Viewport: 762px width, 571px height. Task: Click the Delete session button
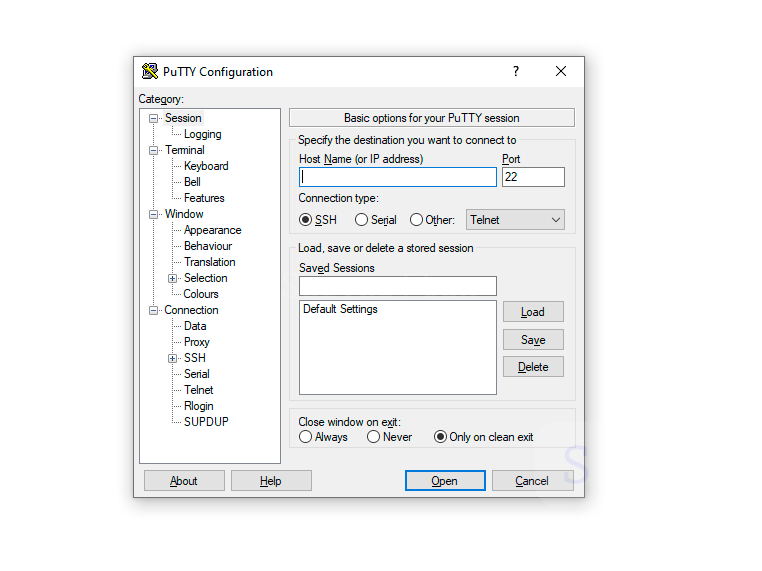coord(533,367)
